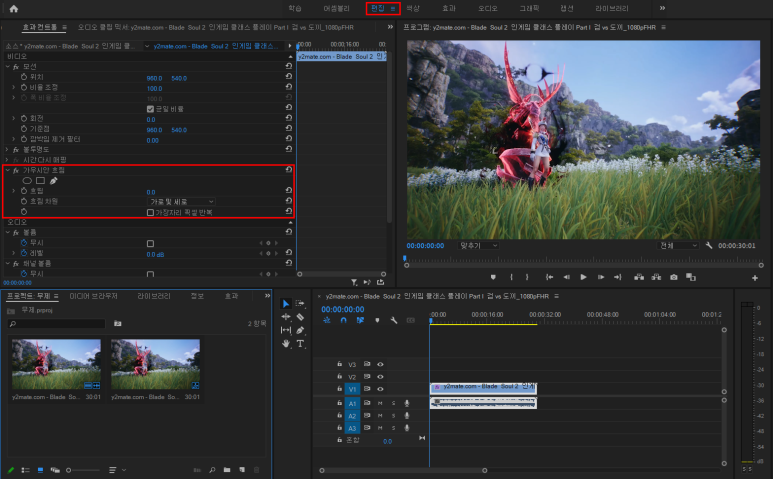Open the 라이브러리 panel tab in project area

[154, 296]
